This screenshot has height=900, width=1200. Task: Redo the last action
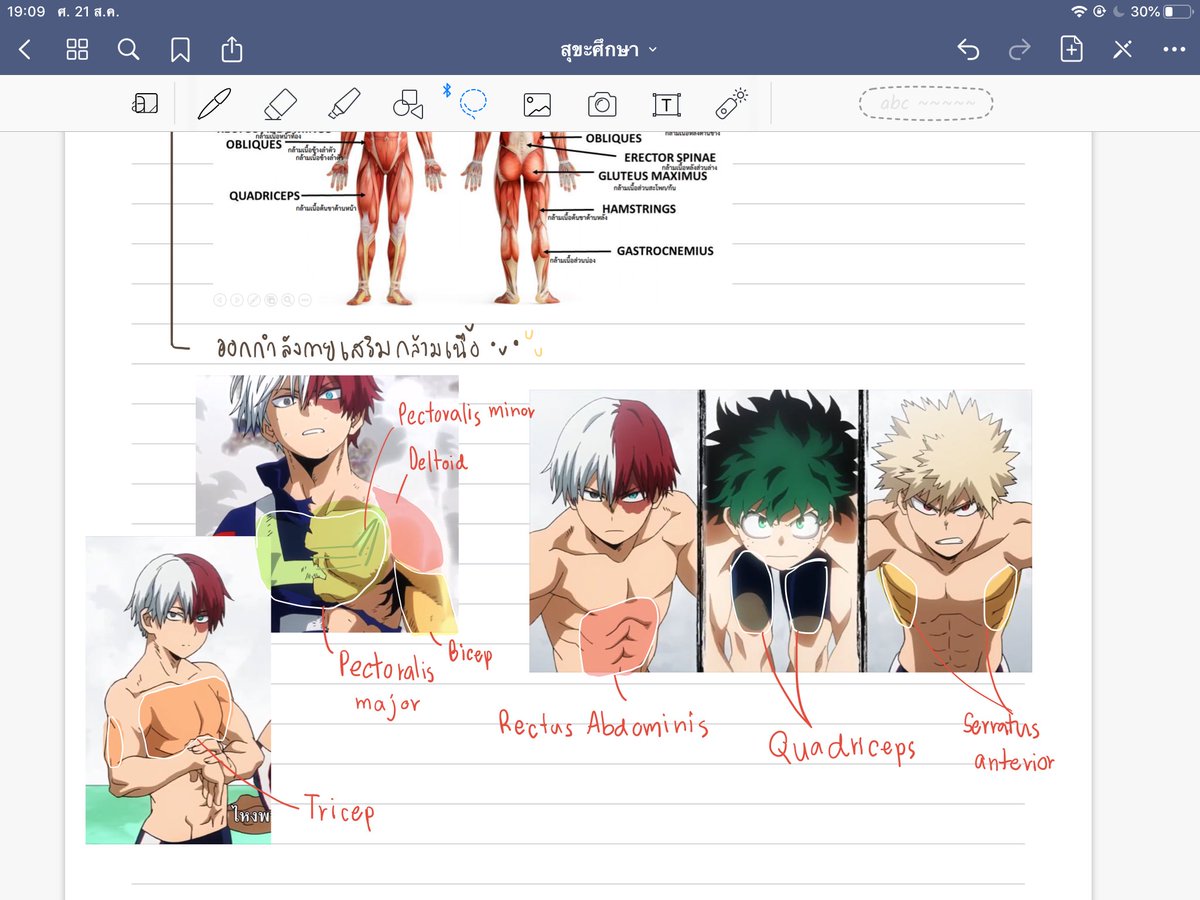[x=1019, y=50]
